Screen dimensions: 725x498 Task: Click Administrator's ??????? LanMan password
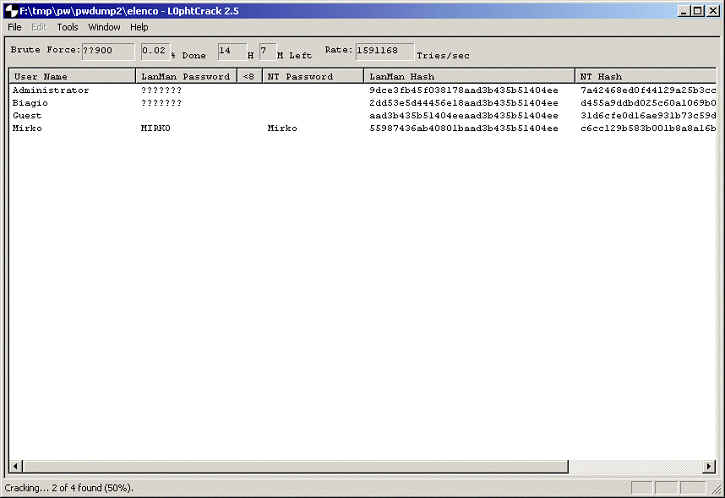click(161, 90)
